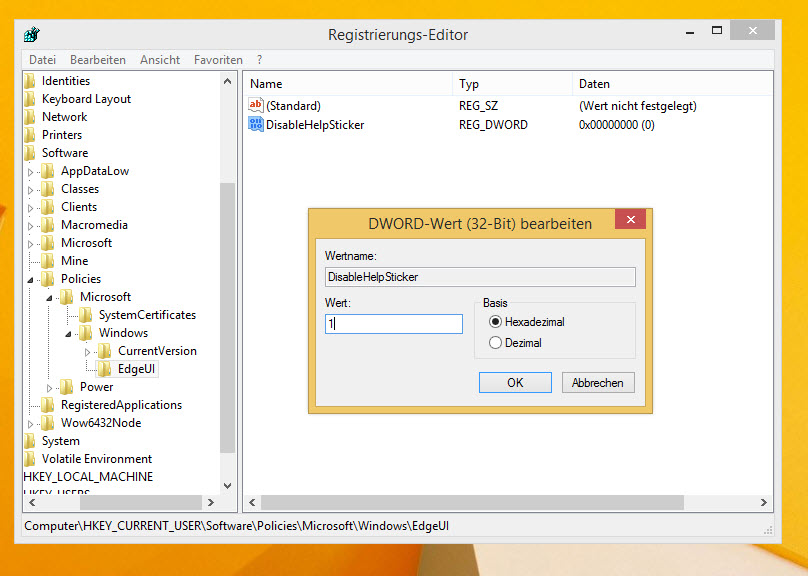Click the Power folder icon
808x576 pixels.
(66, 386)
